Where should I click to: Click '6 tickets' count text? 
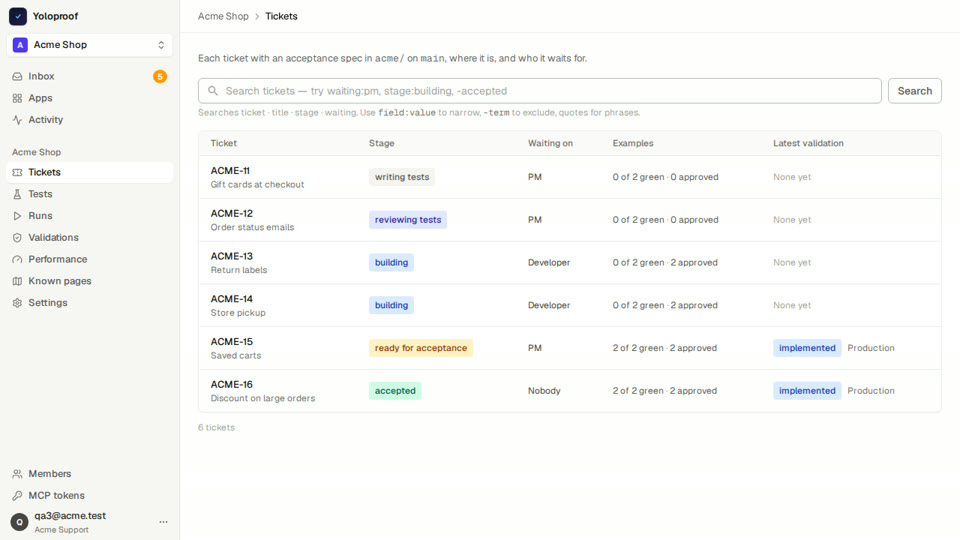[x=216, y=428]
